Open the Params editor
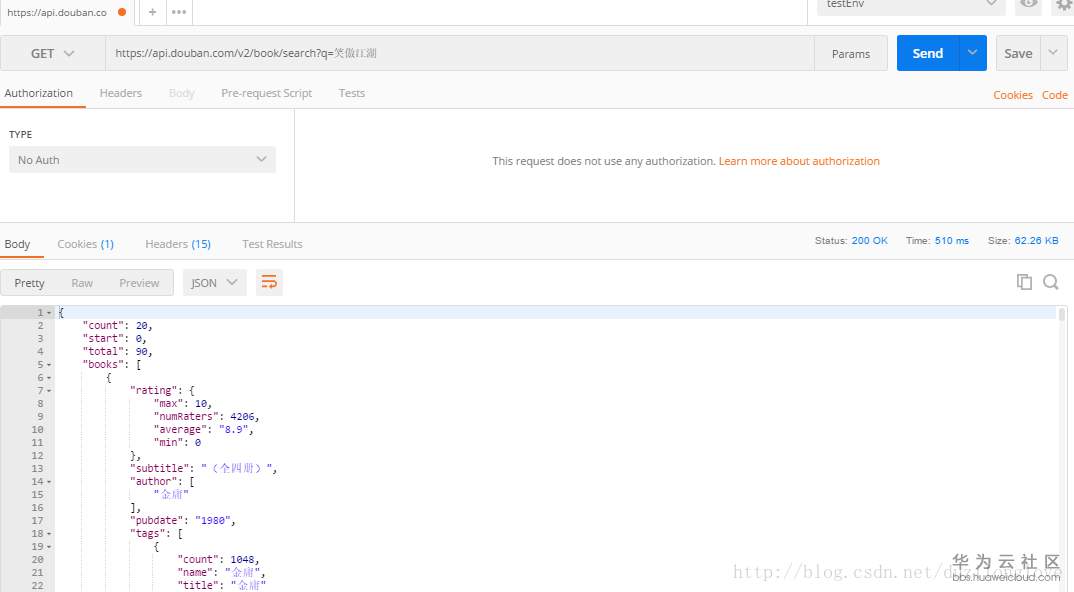This screenshot has width=1074, height=592. point(851,53)
